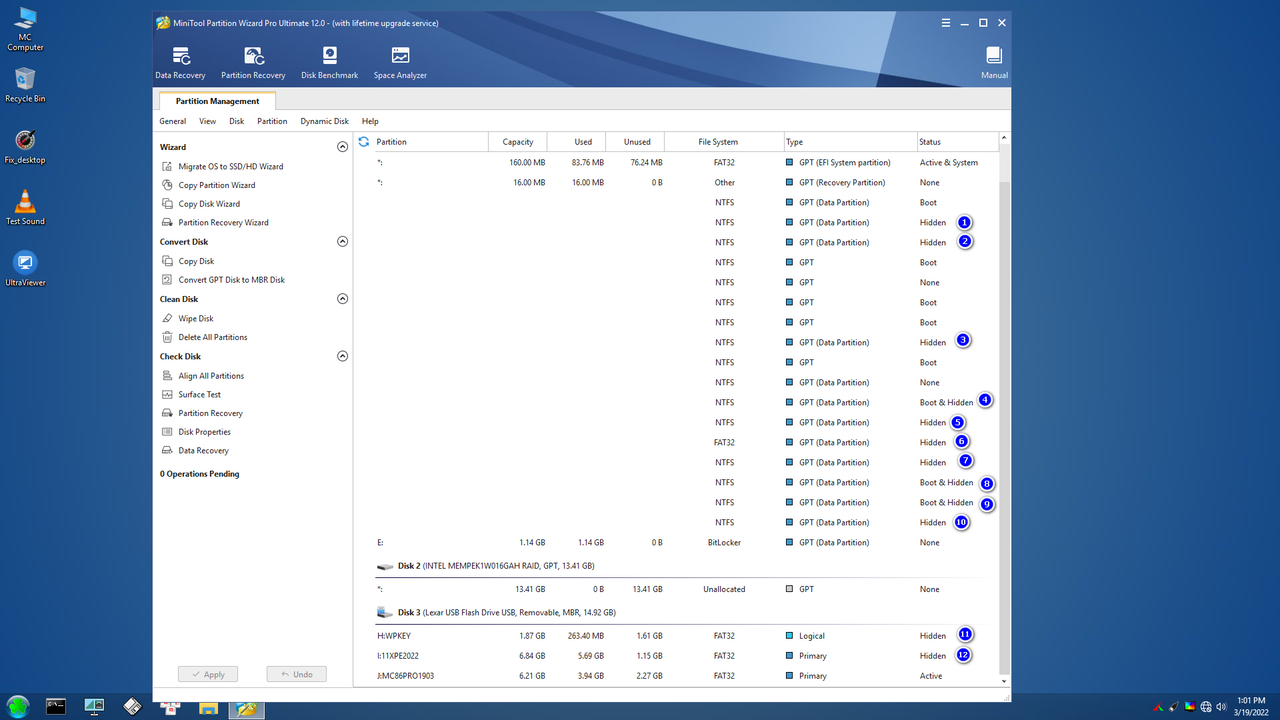Open Copy Disk Wizard

(x=201, y=204)
